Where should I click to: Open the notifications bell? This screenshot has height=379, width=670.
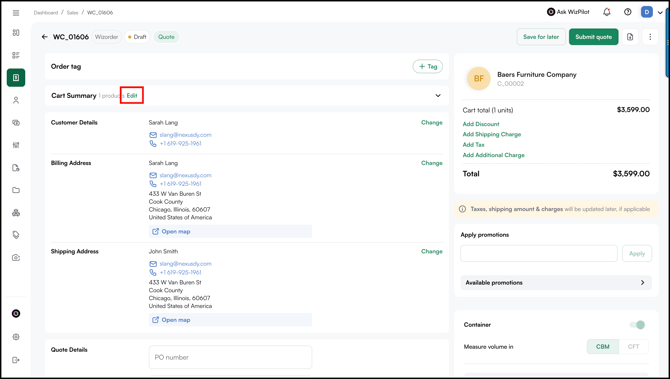tap(607, 12)
